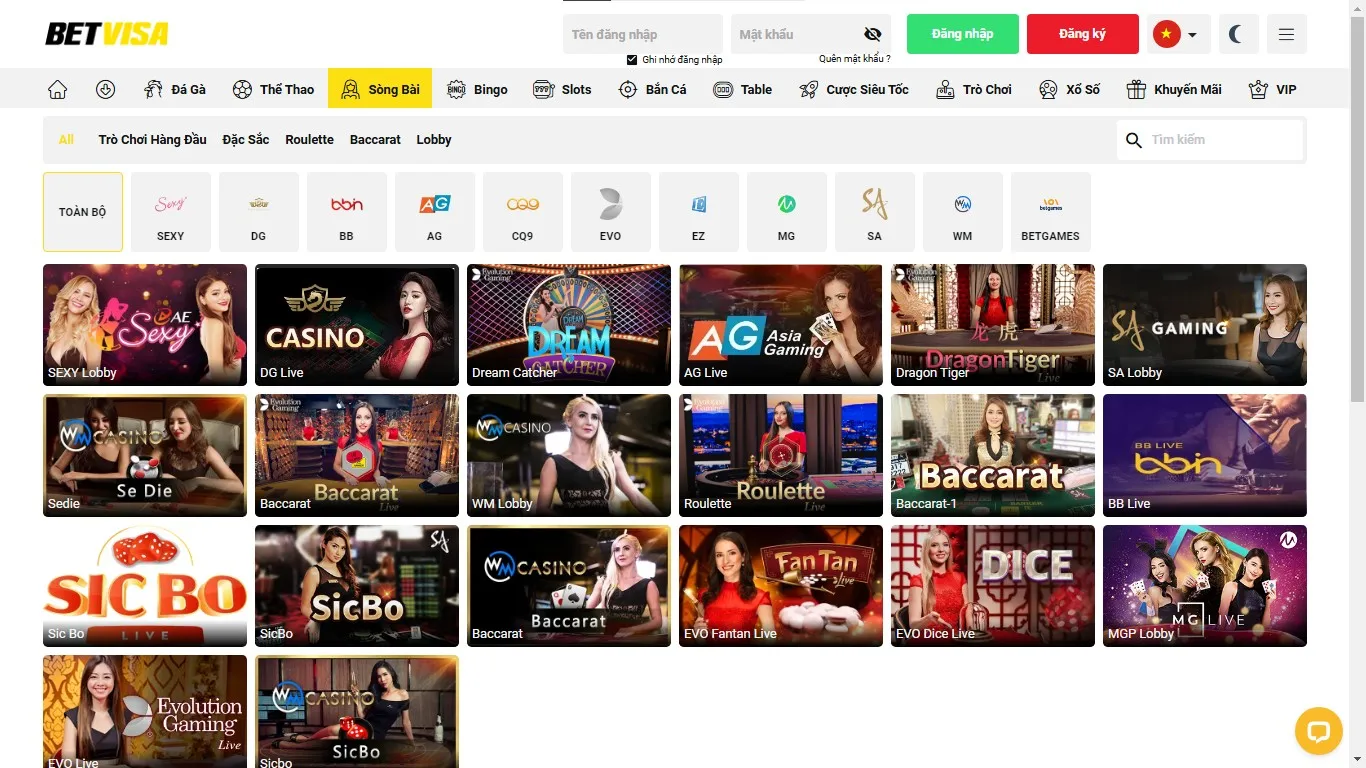Open the MGP Lobby game thumbnail
This screenshot has width=1366, height=768.
click(x=1205, y=586)
